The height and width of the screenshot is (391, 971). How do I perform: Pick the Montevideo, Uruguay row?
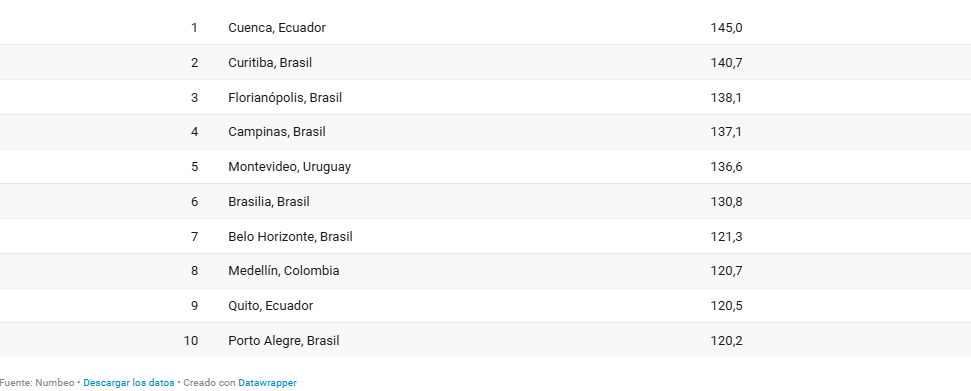tap(486, 167)
